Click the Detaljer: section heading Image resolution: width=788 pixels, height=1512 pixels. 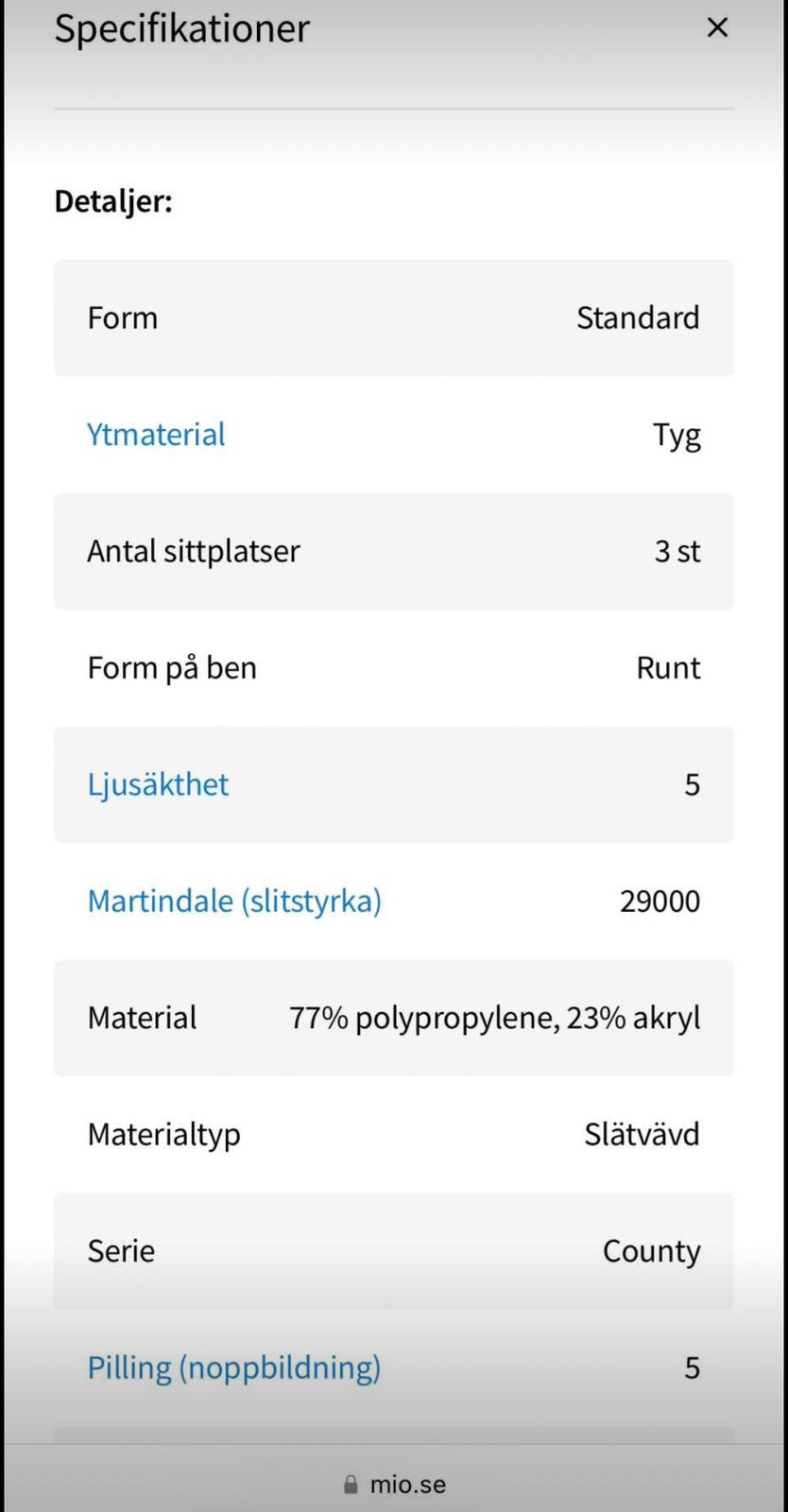click(113, 201)
